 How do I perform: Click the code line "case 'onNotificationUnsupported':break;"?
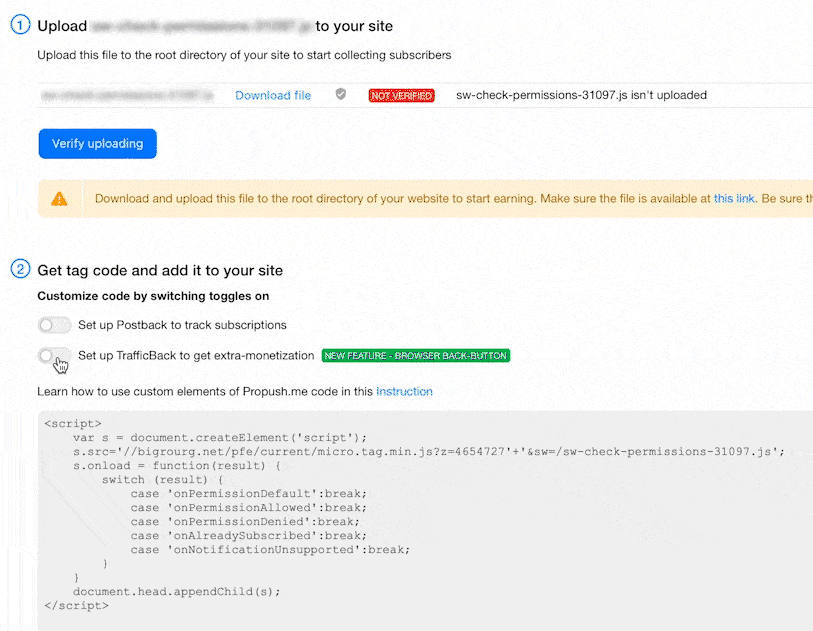270,550
